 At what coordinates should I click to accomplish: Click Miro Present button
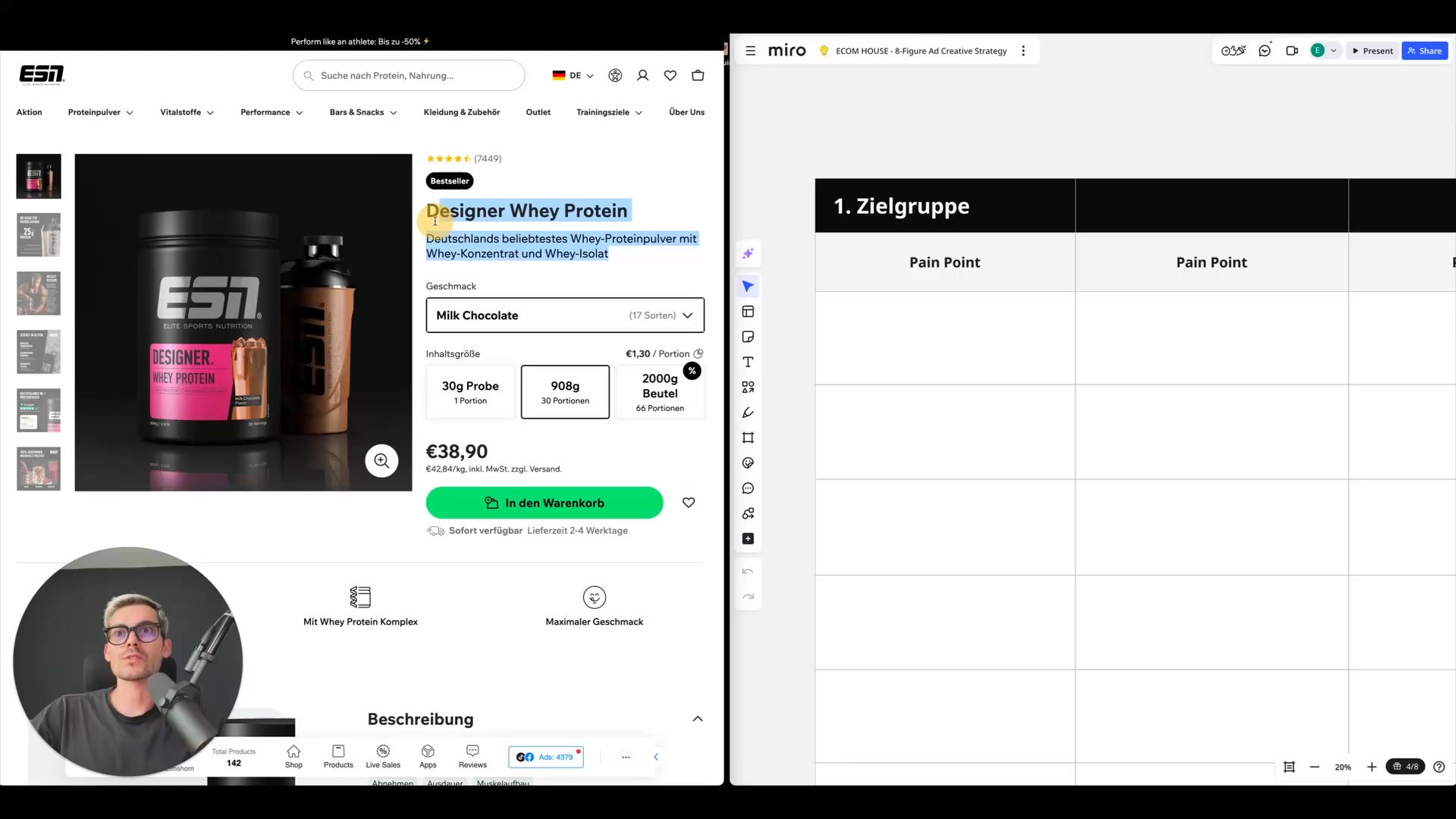(x=1373, y=51)
